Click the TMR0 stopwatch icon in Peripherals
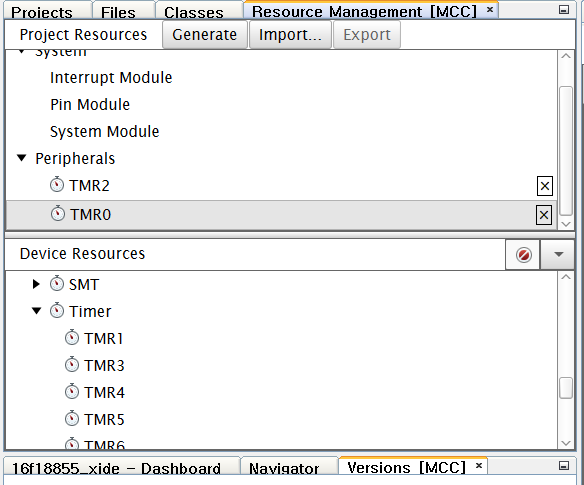 (x=58, y=213)
